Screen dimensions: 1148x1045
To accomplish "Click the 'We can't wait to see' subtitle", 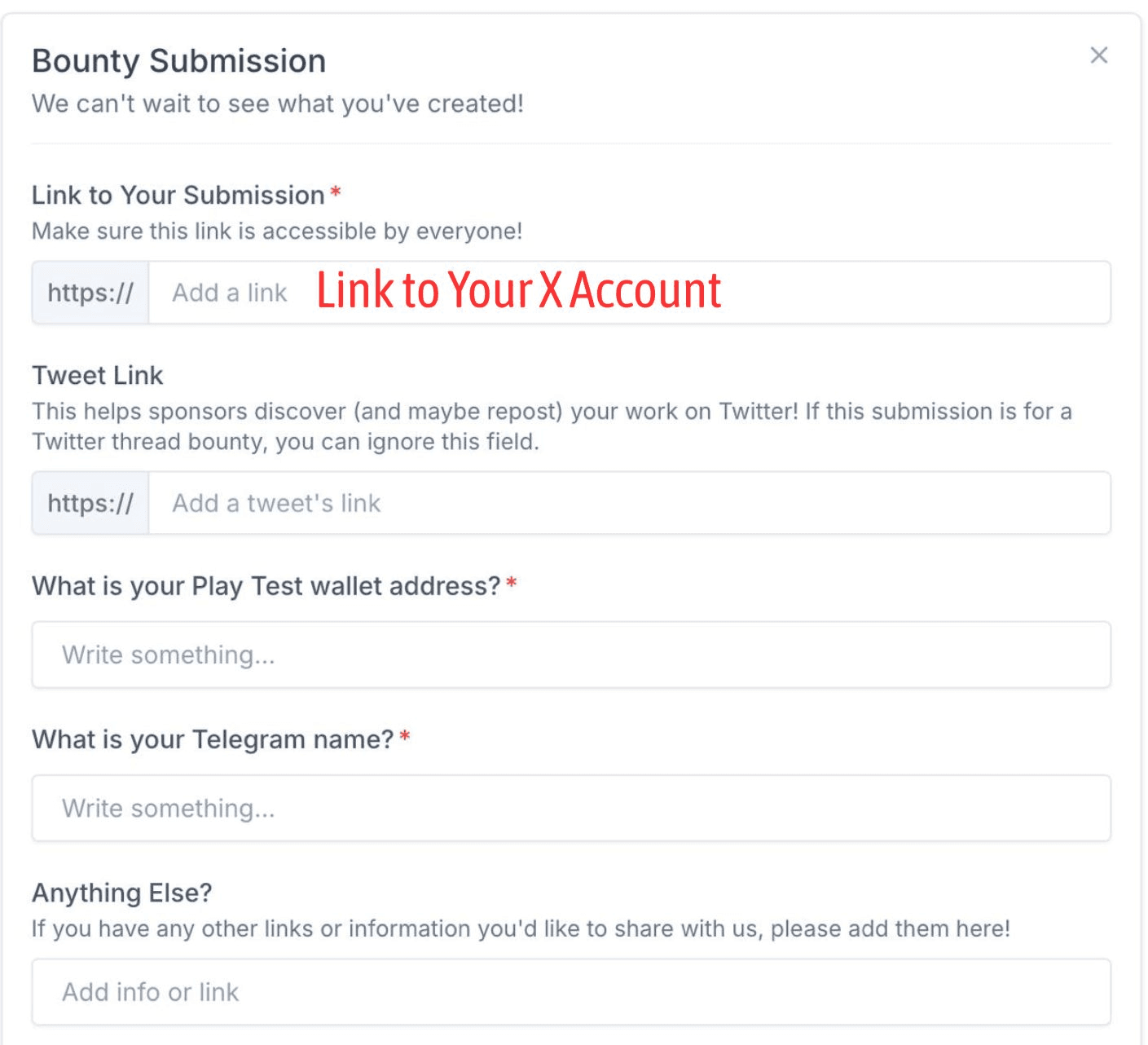I will 278,104.
